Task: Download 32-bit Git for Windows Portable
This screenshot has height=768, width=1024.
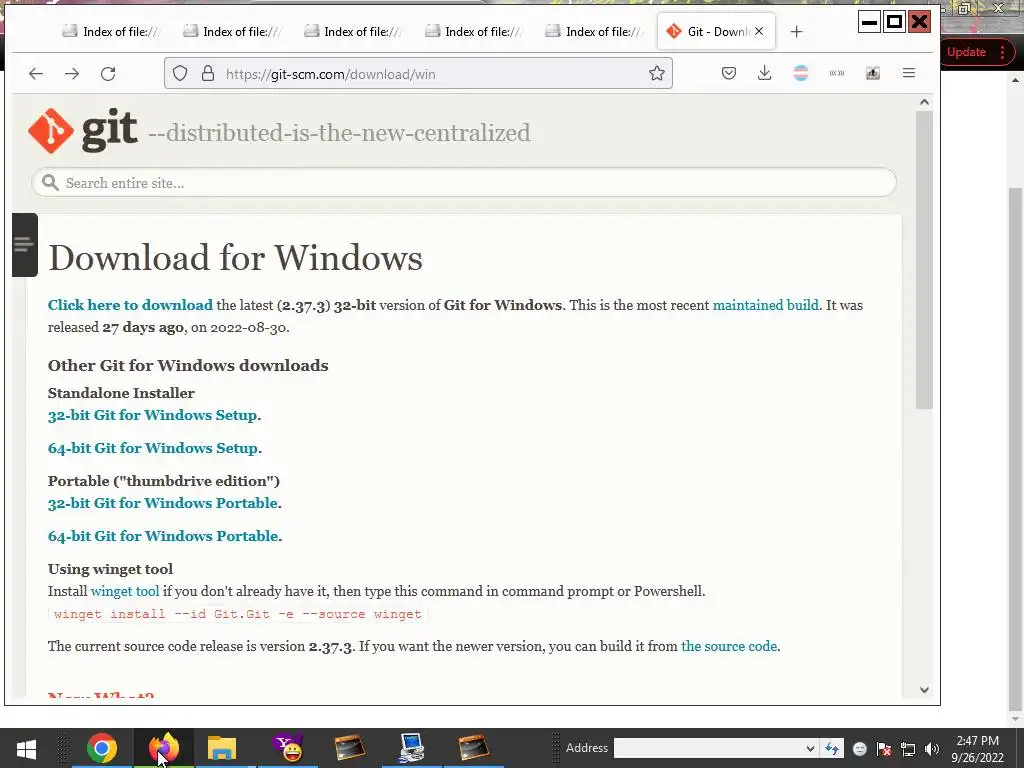Action: point(163,503)
